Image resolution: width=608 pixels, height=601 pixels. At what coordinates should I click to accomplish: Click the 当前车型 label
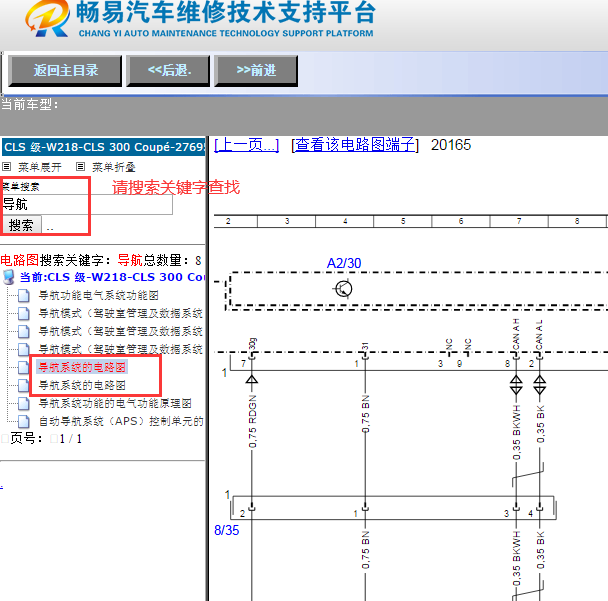pos(29,104)
